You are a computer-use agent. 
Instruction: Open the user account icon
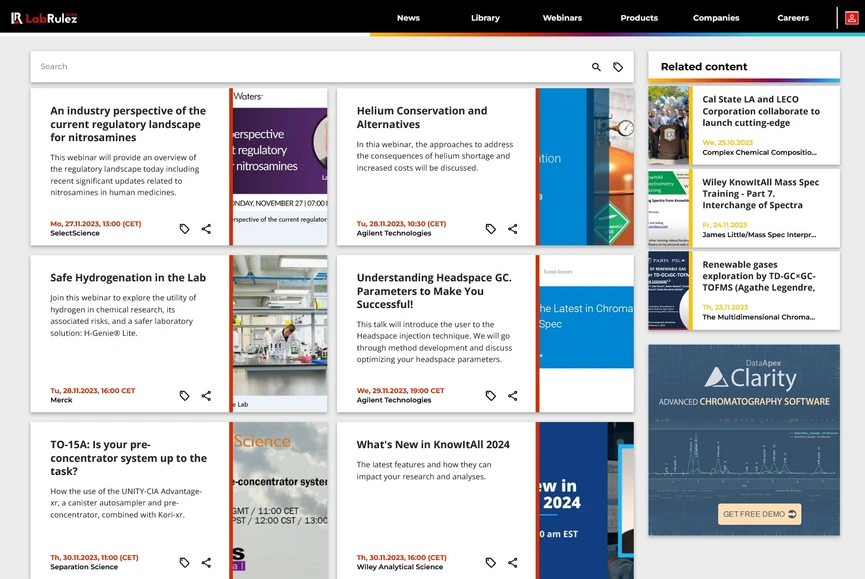coord(851,18)
